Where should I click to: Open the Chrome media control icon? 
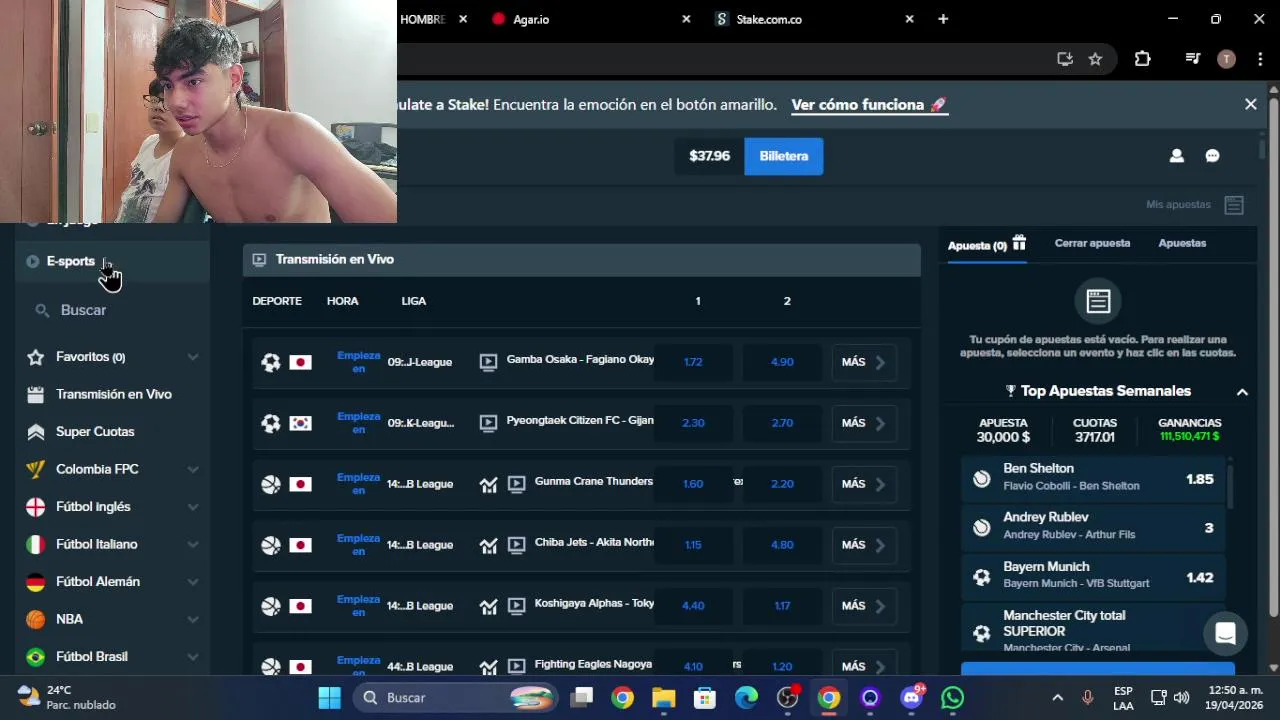coord(1192,59)
